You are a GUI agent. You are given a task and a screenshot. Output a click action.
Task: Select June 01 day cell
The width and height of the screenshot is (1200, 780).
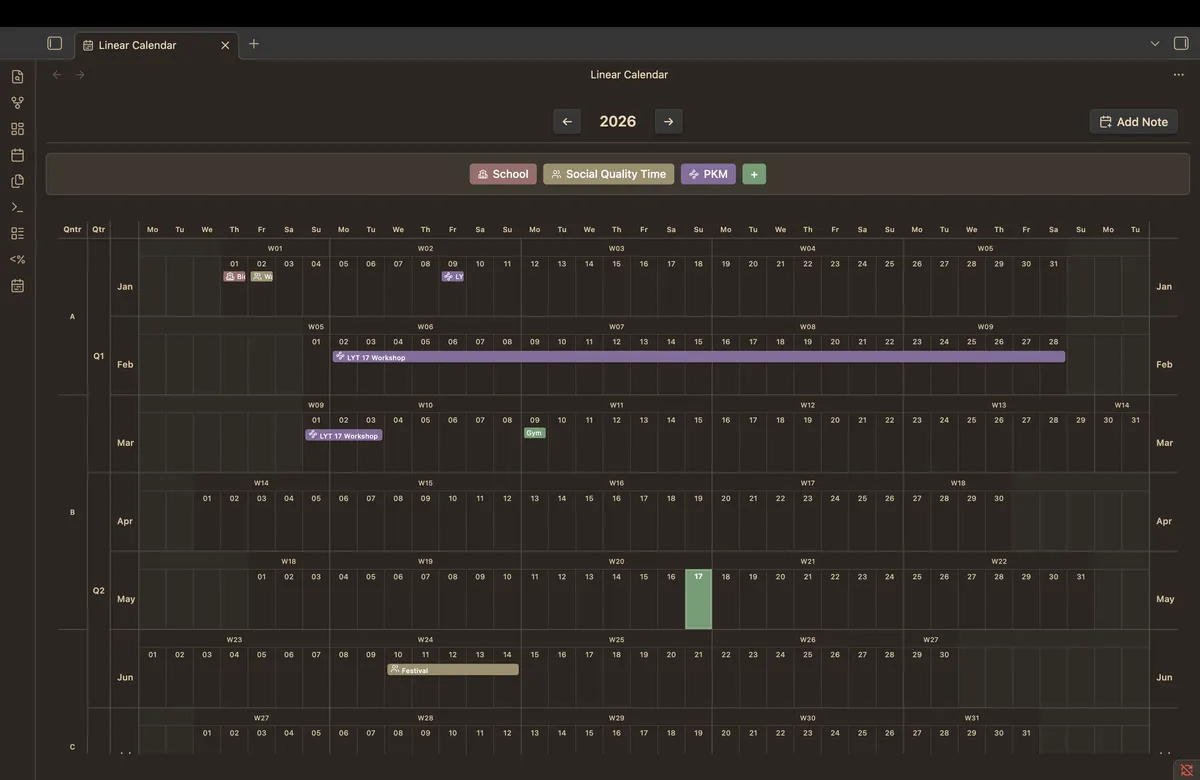(152, 677)
